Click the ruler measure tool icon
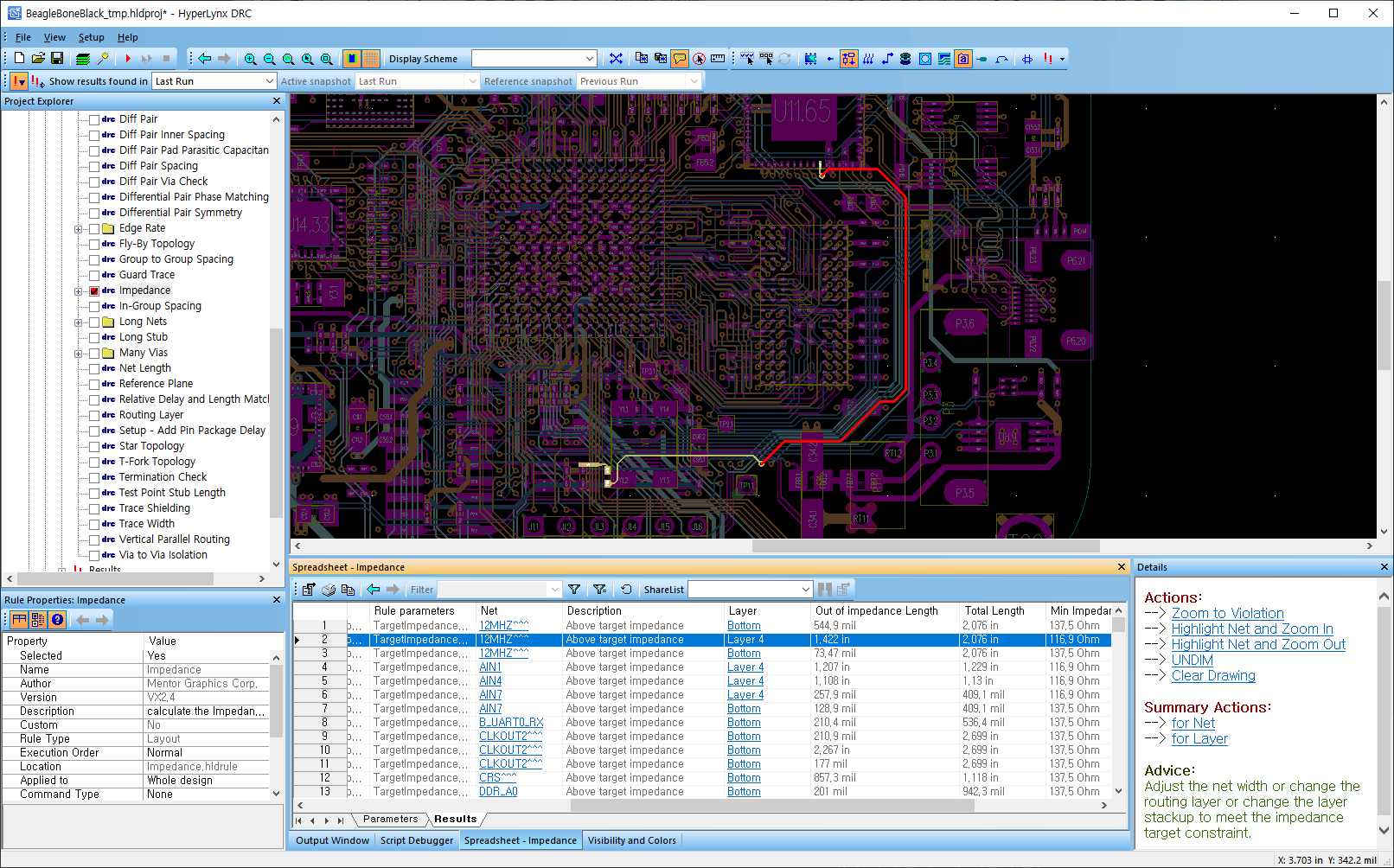This screenshot has width=1394, height=868. point(718,59)
